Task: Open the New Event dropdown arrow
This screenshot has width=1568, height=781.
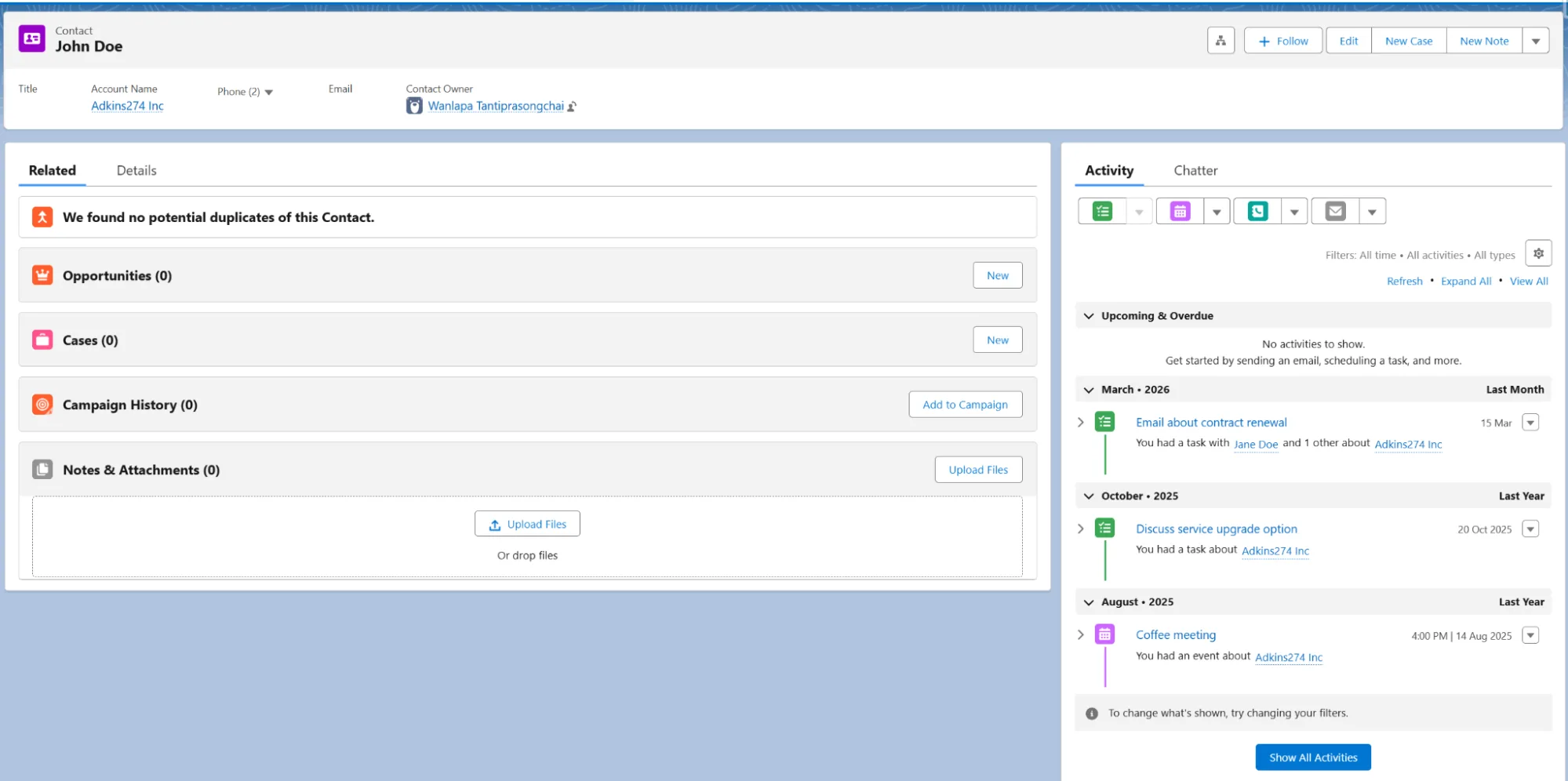Action: pos(1217,212)
